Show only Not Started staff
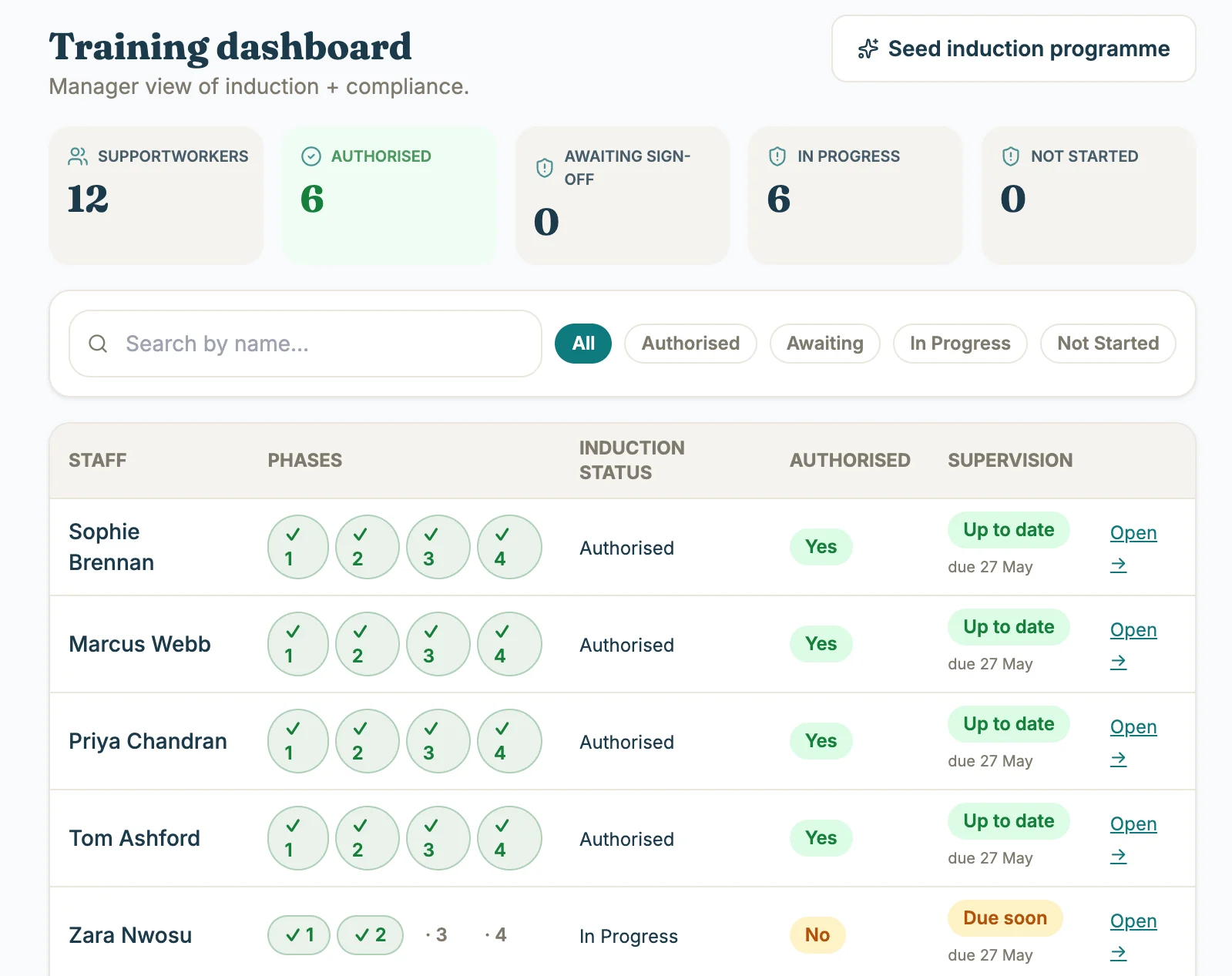 tap(1108, 344)
